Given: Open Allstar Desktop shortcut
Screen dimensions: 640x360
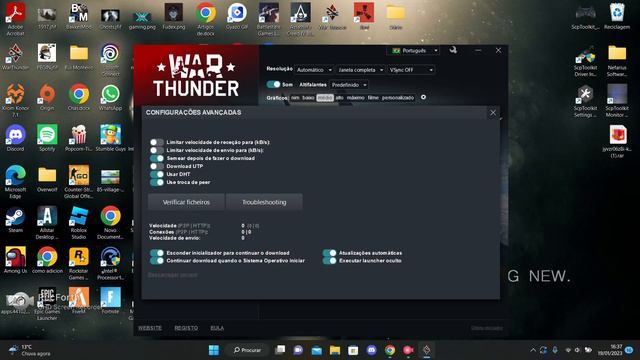Looking at the screenshot, I should (x=47, y=222).
